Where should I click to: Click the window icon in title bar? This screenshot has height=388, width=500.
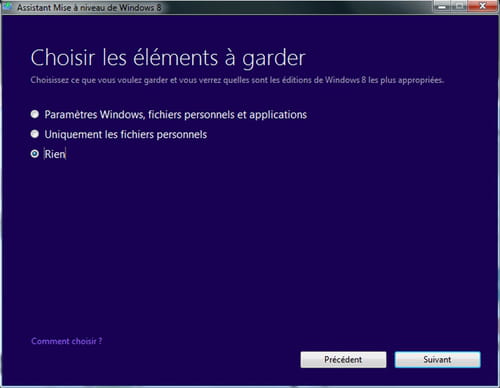[8, 7]
